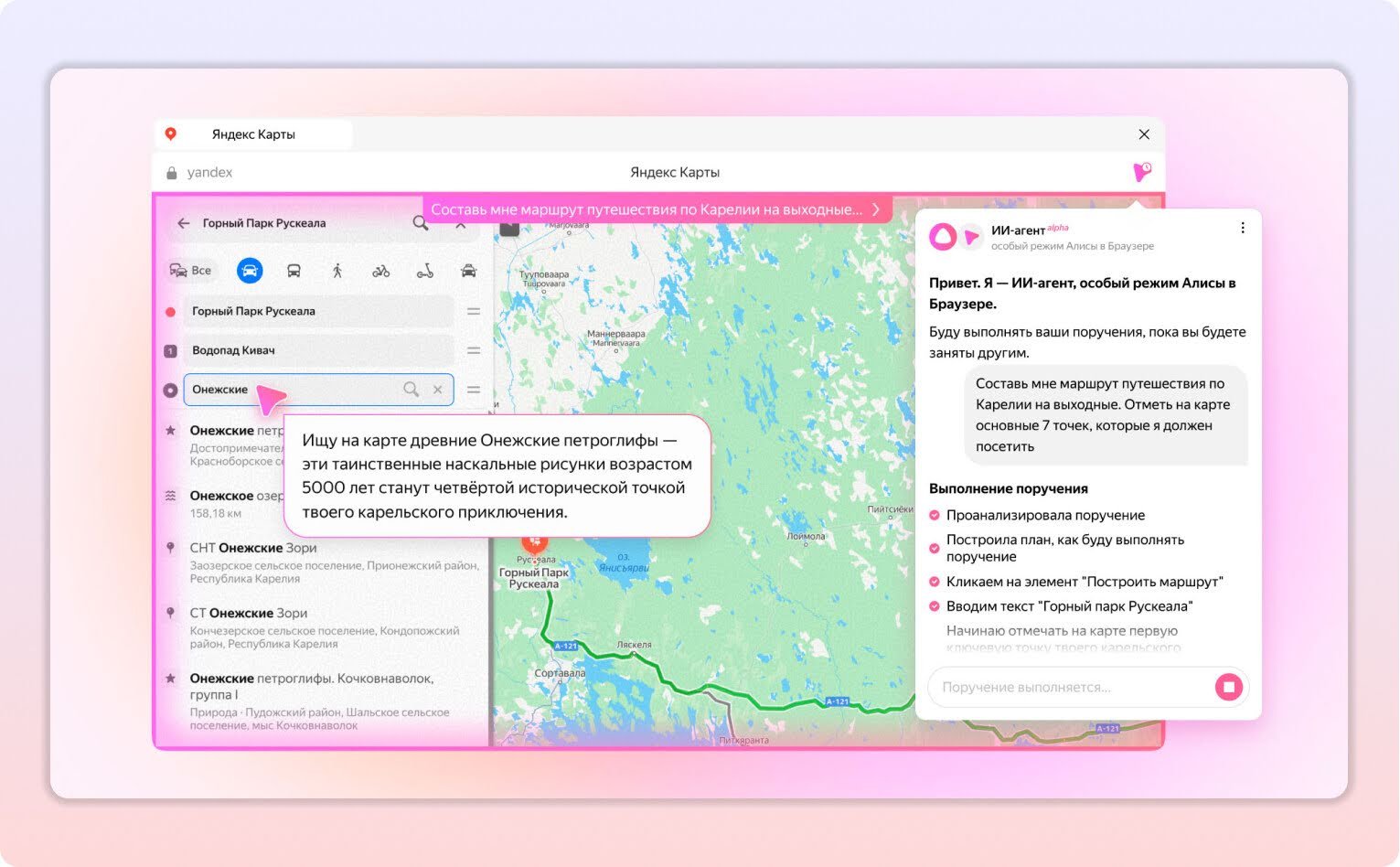This screenshot has width=1400, height=867.
Task: Click the red start marker beside Горный Парк Рускеала
Action: pos(170,312)
